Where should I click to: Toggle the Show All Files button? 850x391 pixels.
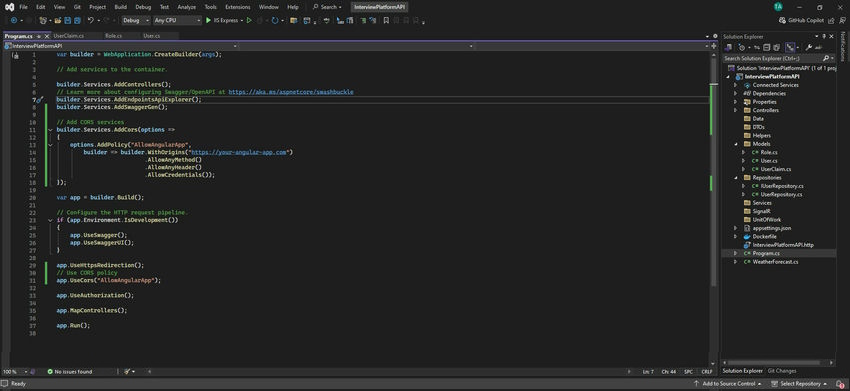coord(777,47)
